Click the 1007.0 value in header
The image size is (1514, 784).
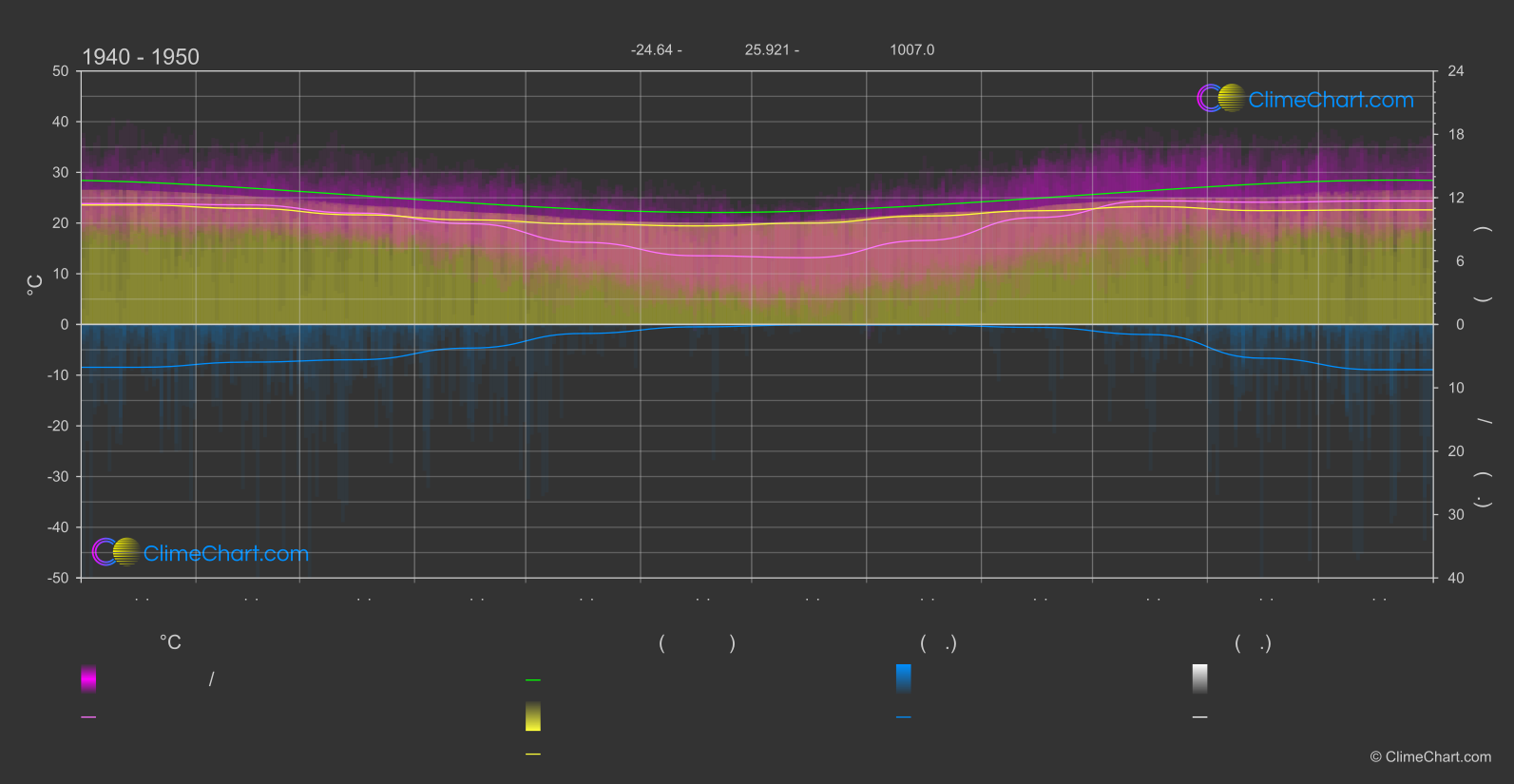click(912, 49)
